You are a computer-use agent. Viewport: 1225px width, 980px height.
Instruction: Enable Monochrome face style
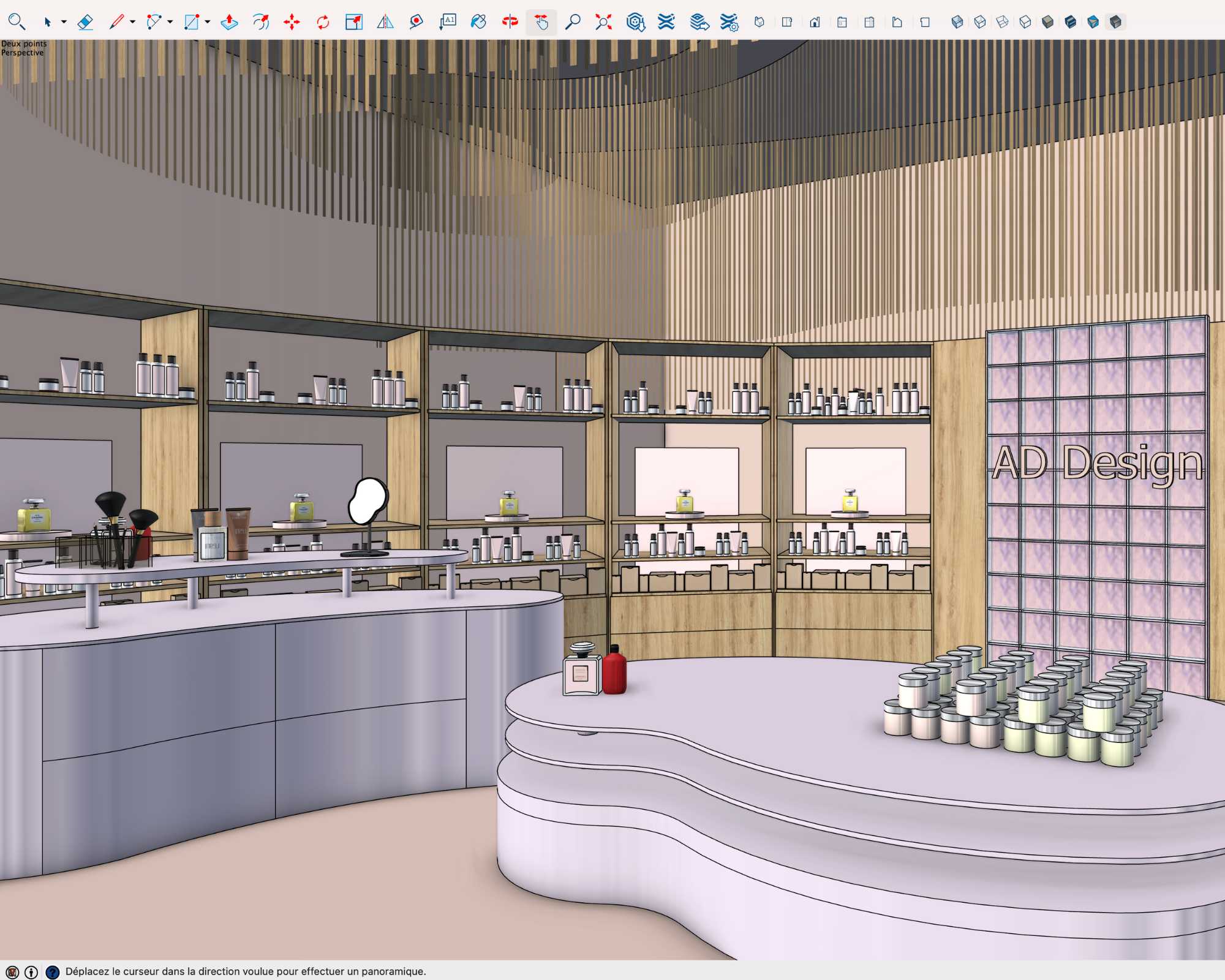pyautogui.click(x=1116, y=23)
